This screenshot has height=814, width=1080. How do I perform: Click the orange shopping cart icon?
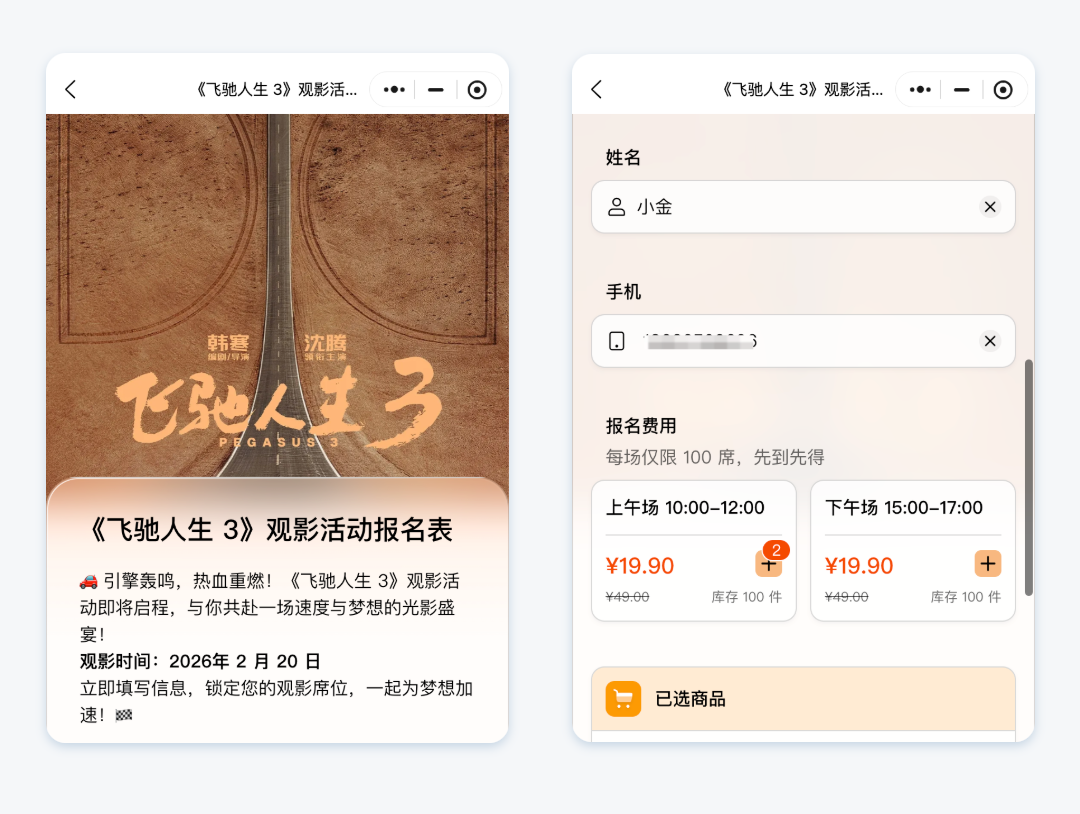point(623,699)
